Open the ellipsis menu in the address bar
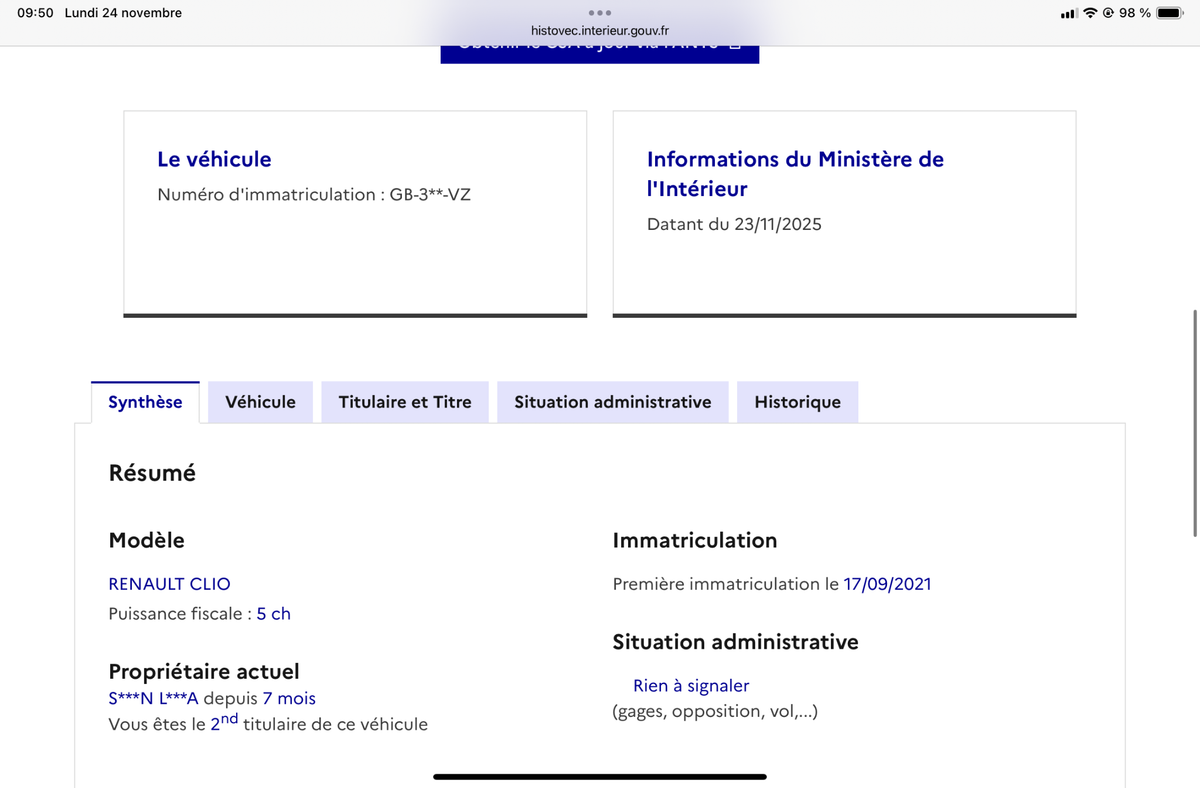Viewport: 1200px width, 788px height. [600, 14]
